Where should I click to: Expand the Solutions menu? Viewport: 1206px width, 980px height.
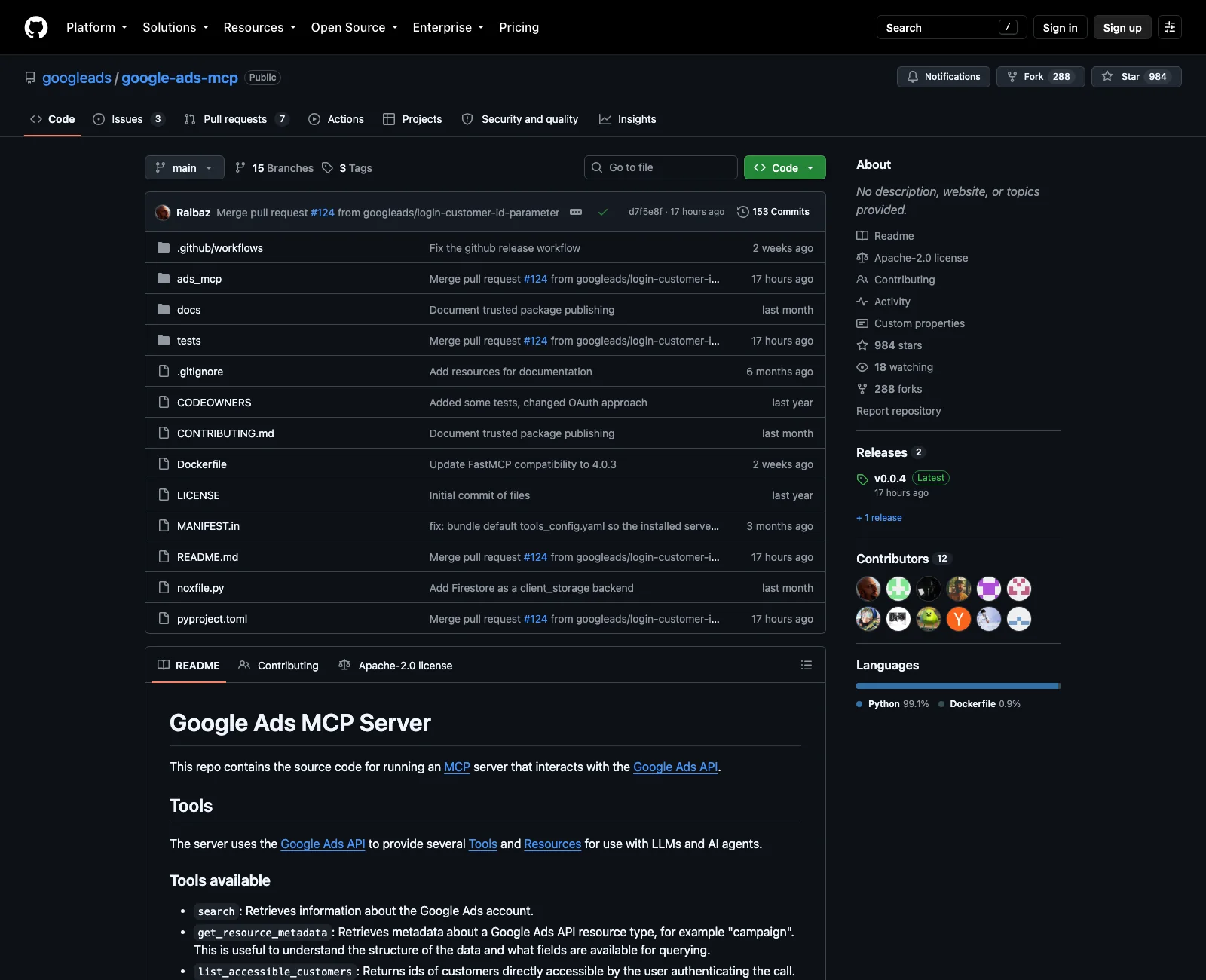pos(176,27)
